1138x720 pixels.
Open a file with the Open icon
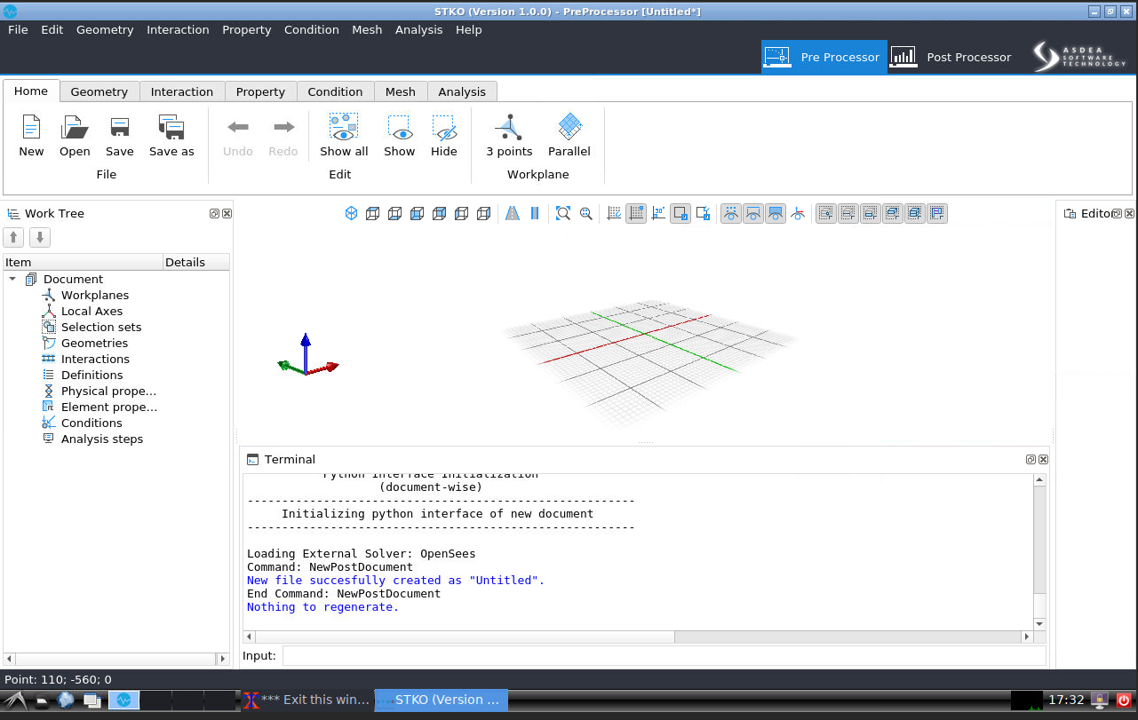[x=74, y=135]
